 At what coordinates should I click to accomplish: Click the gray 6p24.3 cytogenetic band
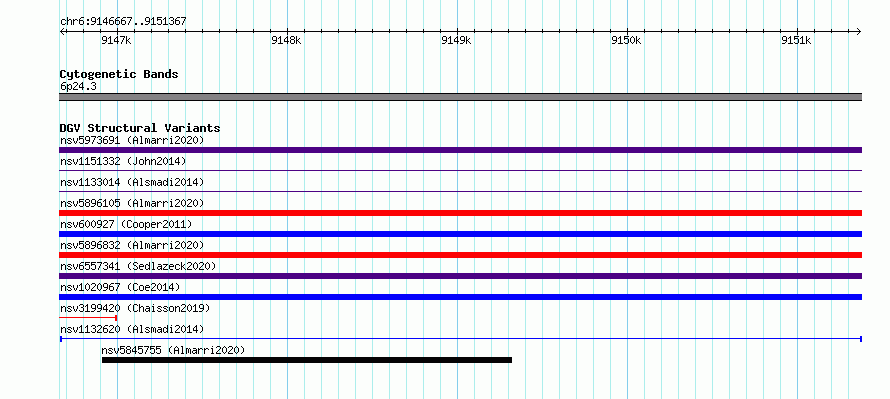tap(460, 97)
